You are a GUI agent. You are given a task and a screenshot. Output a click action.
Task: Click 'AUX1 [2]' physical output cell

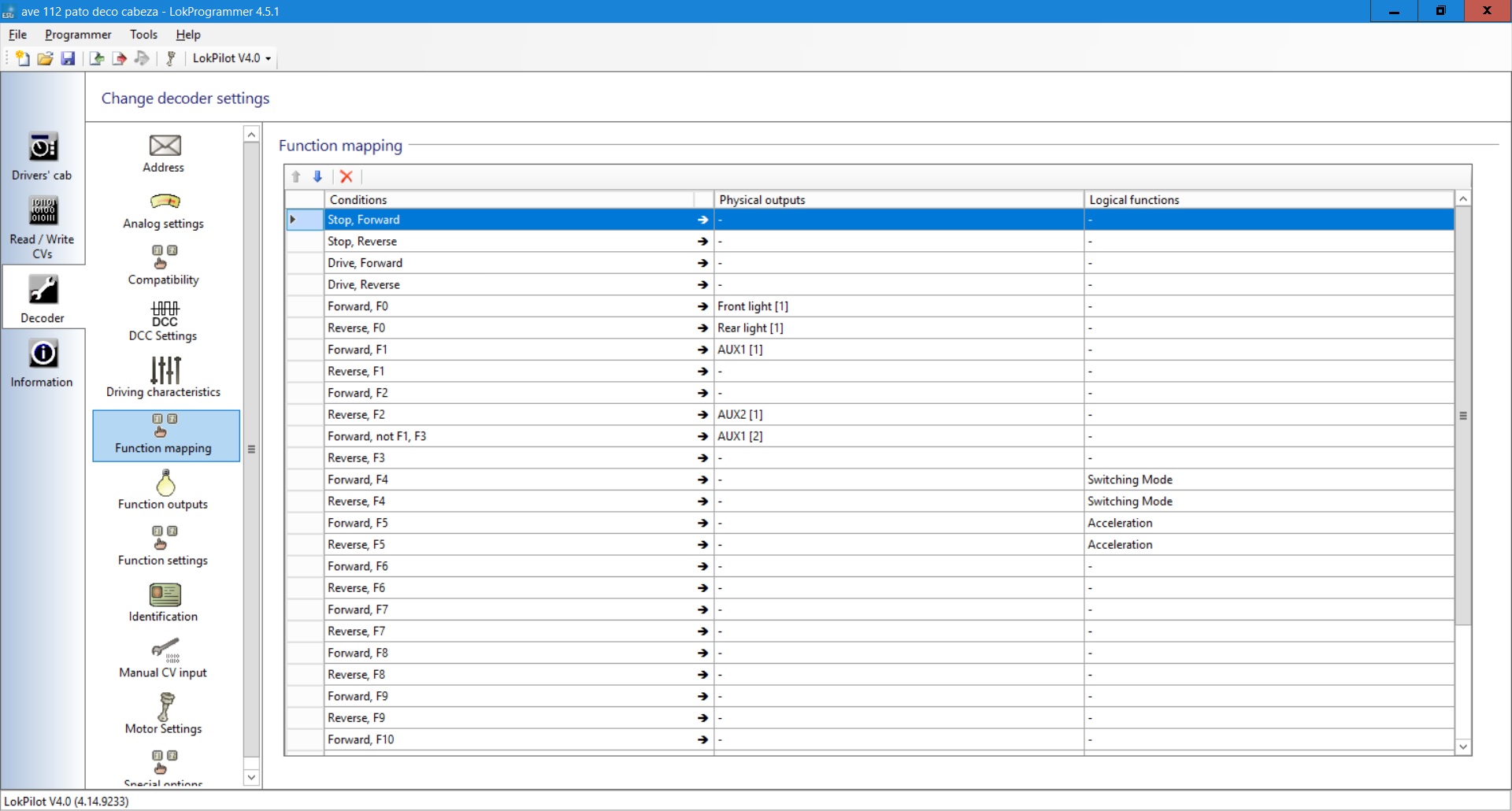click(x=899, y=436)
